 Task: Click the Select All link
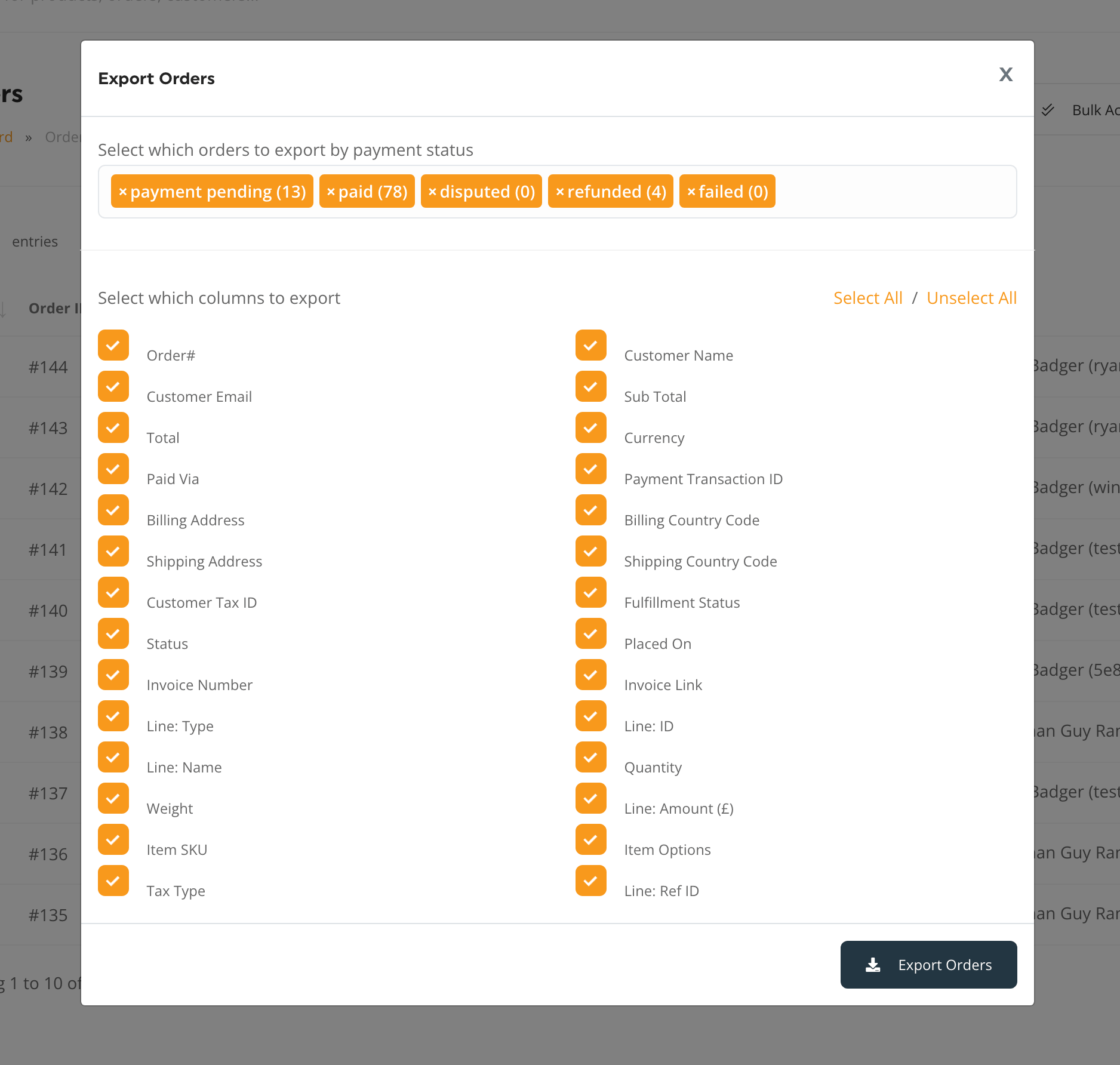pyautogui.click(x=867, y=298)
